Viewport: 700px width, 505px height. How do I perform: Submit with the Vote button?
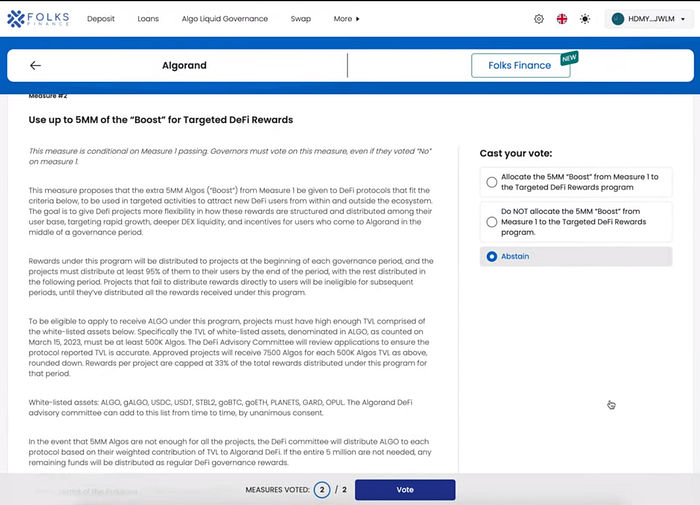point(405,490)
